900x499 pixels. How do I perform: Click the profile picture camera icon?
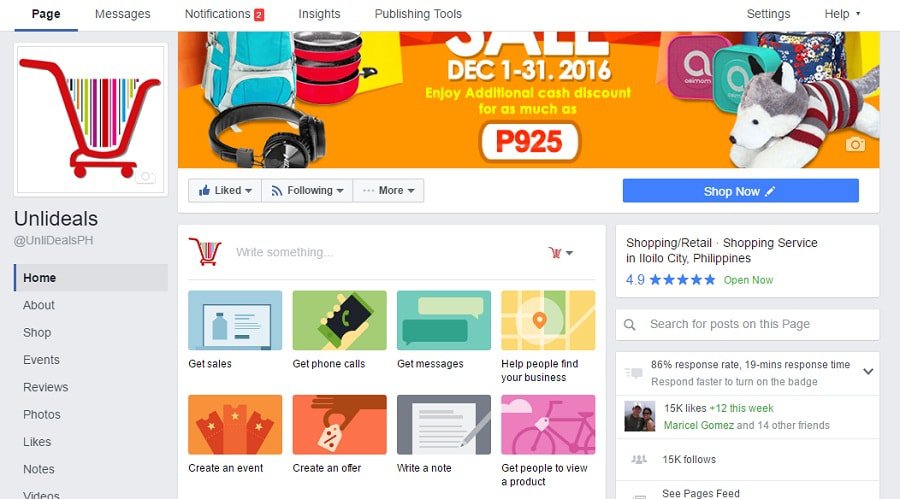point(146,176)
